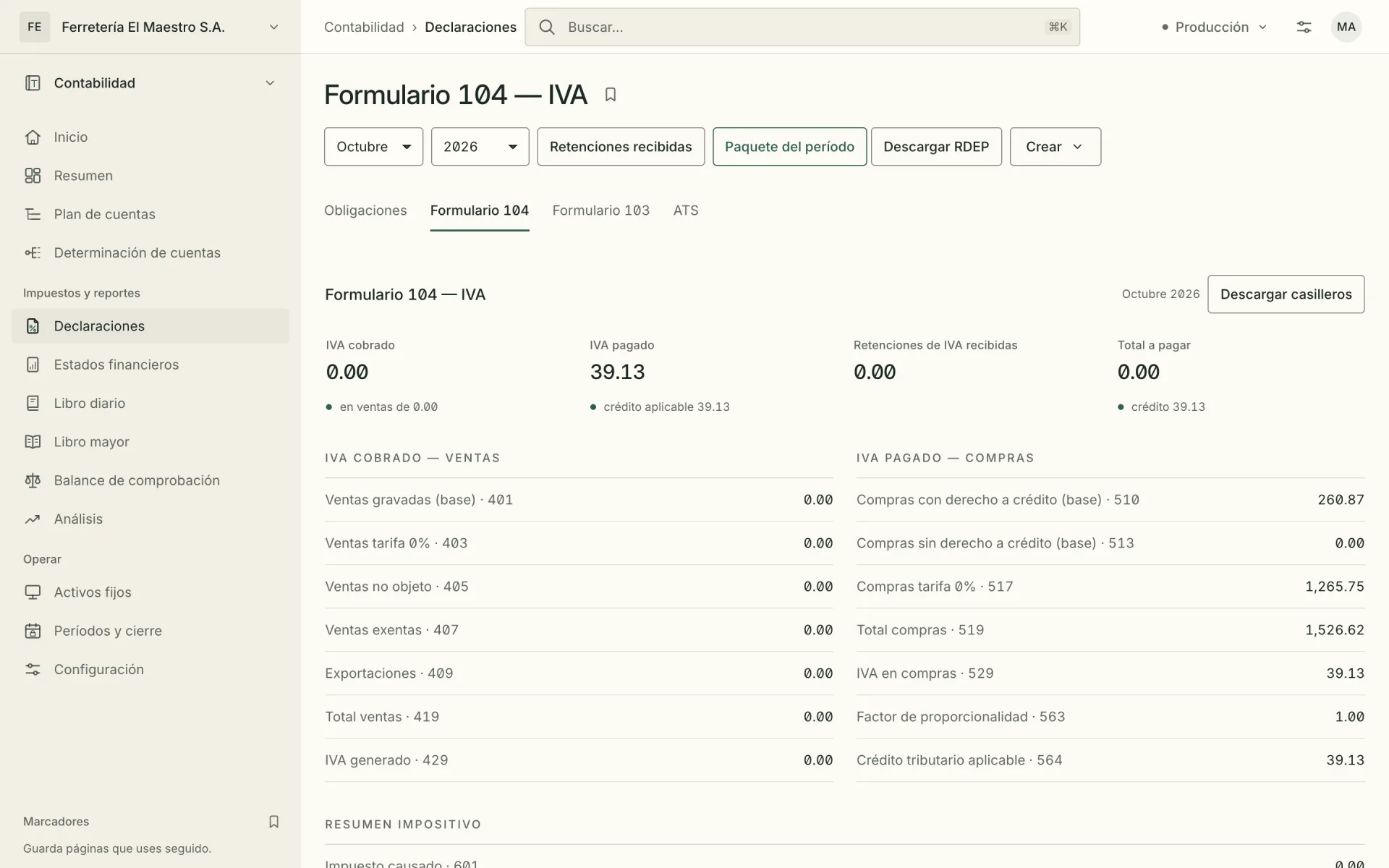Click the Balance de comprobación scale icon
This screenshot has height=868, width=1389.
point(33,480)
